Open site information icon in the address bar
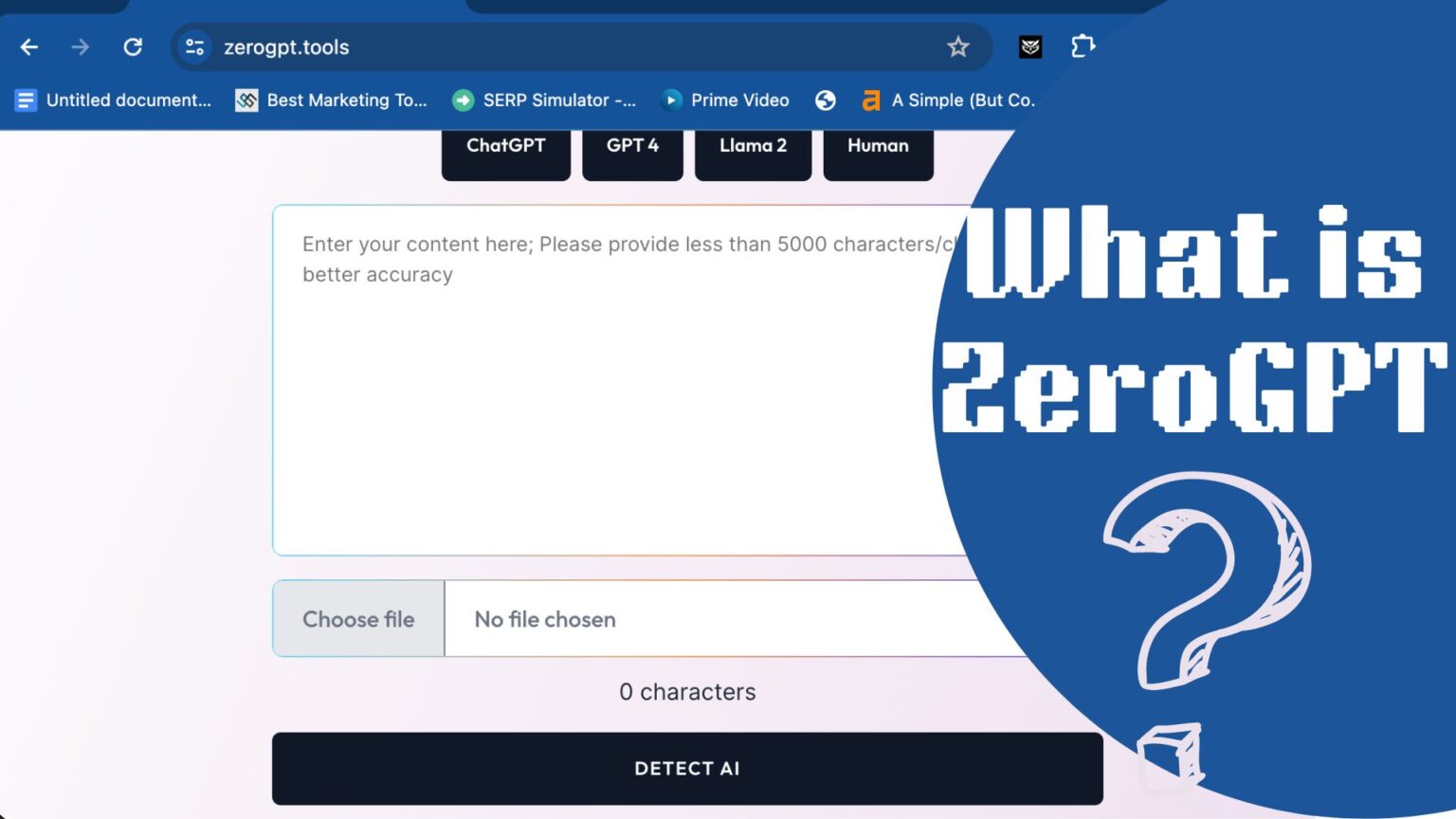Image resolution: width=1456 pixels, height=819 pixels. (x=194, y=46)
